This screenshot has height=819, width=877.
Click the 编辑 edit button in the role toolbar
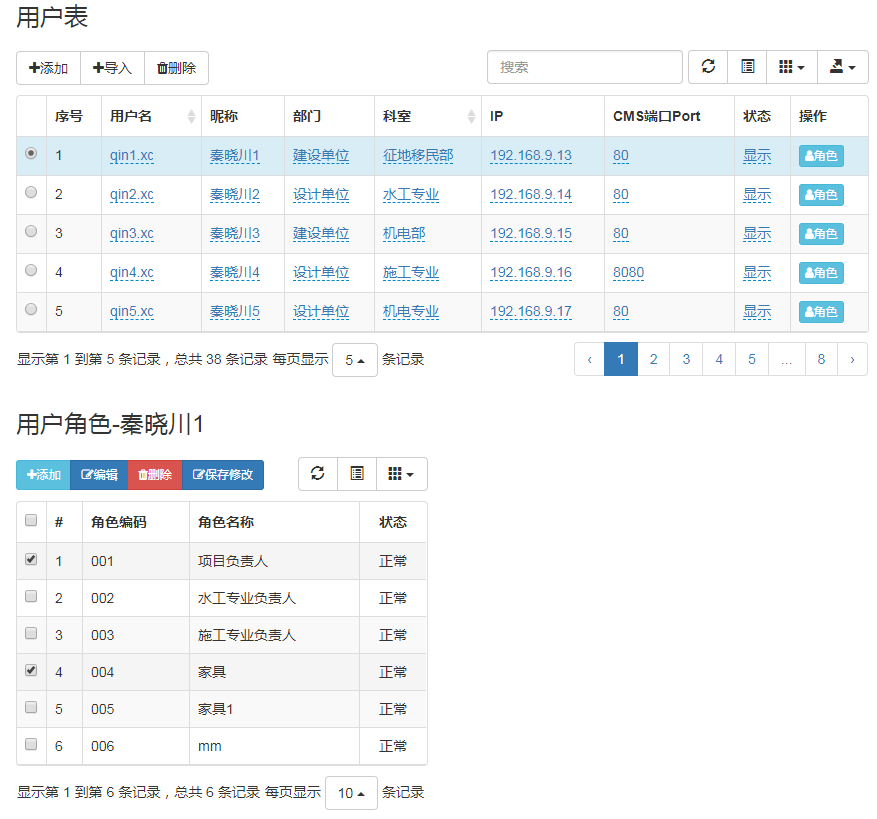[x=98, y=474]
